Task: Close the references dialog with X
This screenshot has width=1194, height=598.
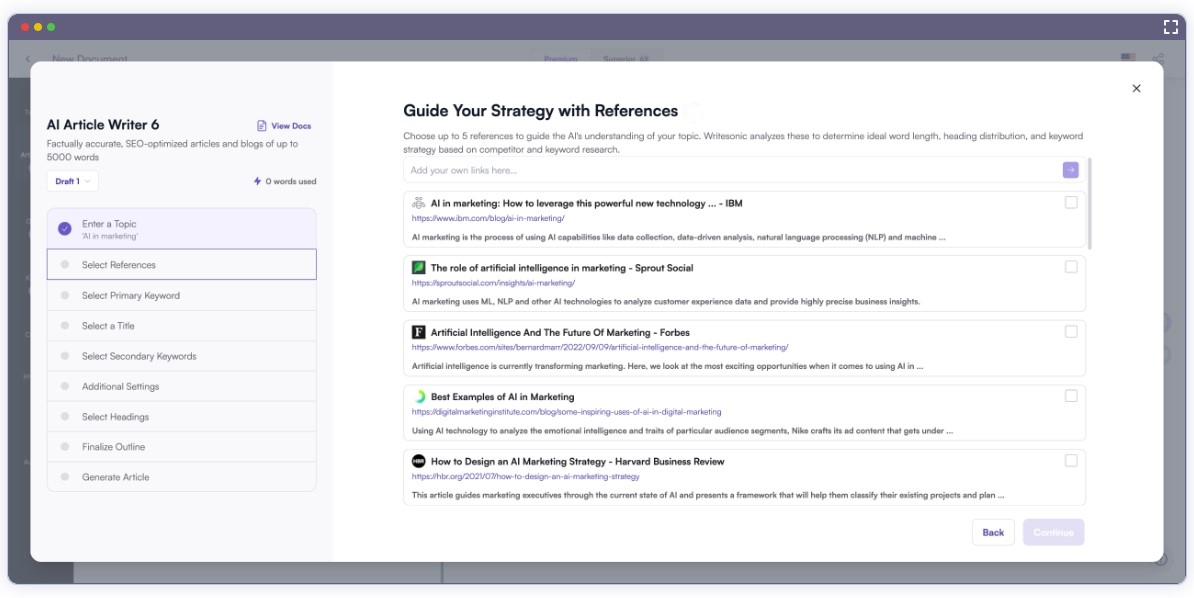Action: (x=1136, y=88)
